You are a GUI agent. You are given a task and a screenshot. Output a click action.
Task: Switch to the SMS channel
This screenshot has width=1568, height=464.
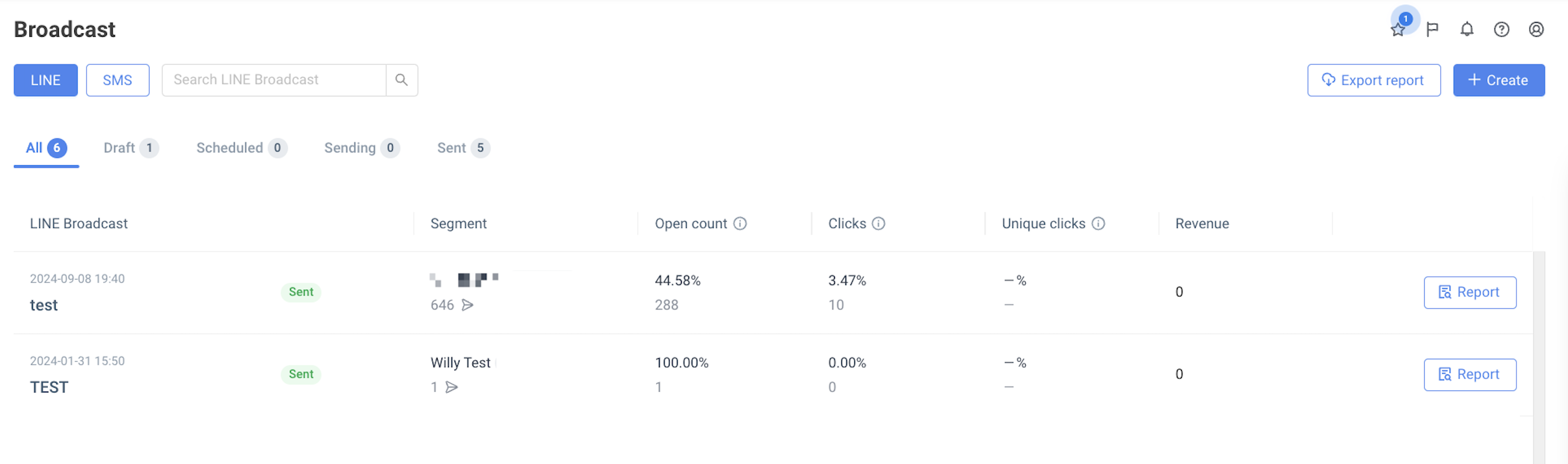click(118, 80)
